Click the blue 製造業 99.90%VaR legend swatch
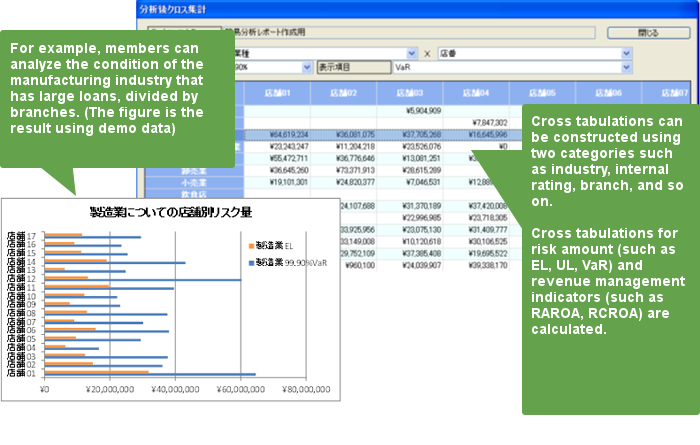Image resolution: width=700 pixels, height=445 pixels. pyautogui.click(x=249, y=262)
